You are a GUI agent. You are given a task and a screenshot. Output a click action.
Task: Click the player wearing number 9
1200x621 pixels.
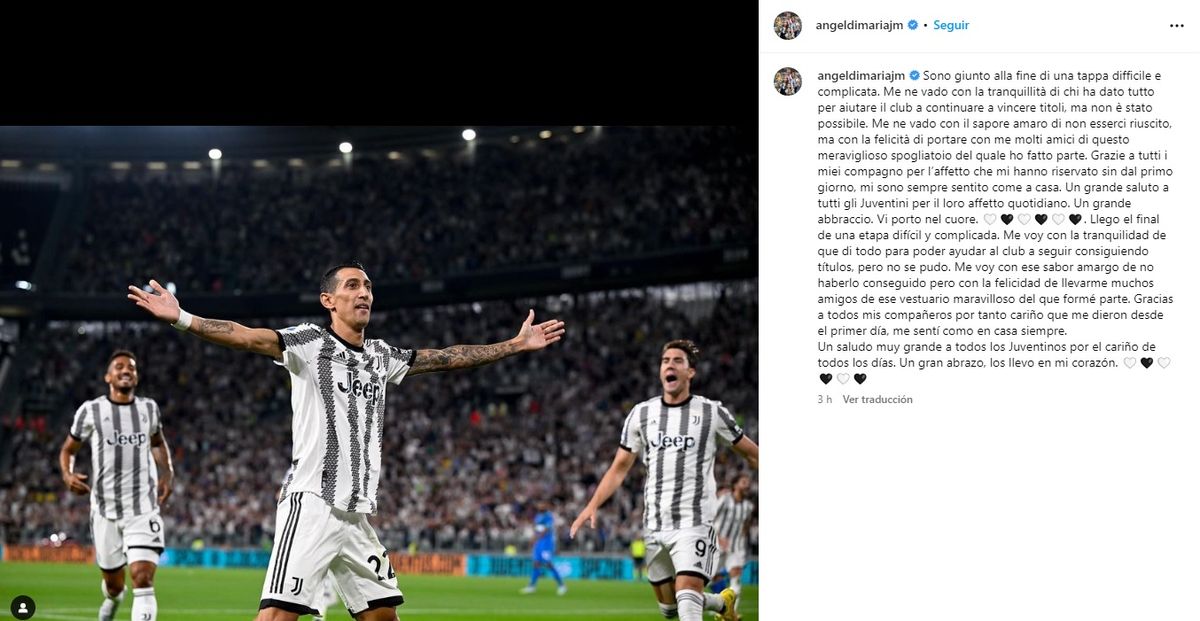(675, 480)
